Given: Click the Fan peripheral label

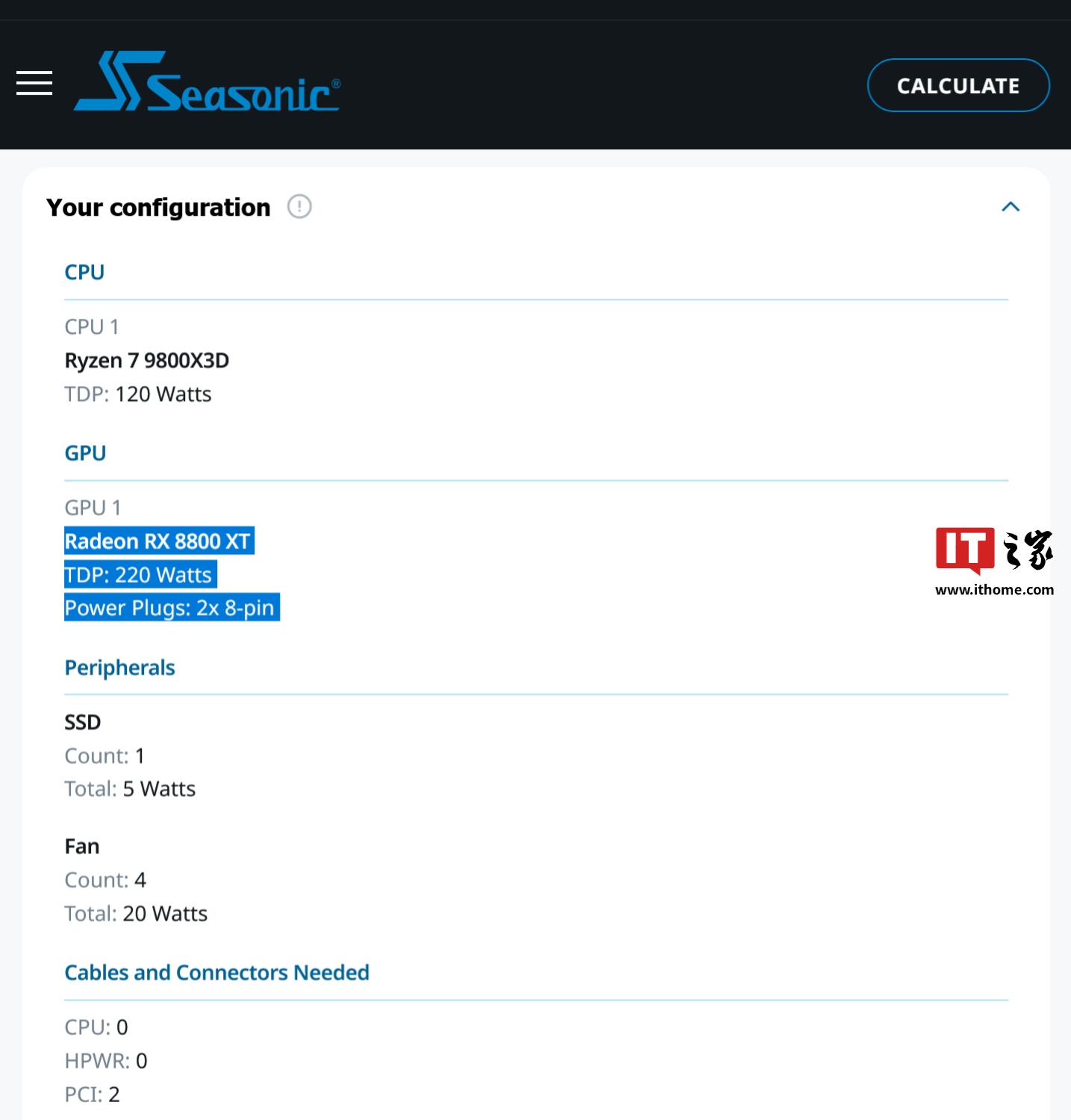Looking at the screenshot, I should coord(81,846).
